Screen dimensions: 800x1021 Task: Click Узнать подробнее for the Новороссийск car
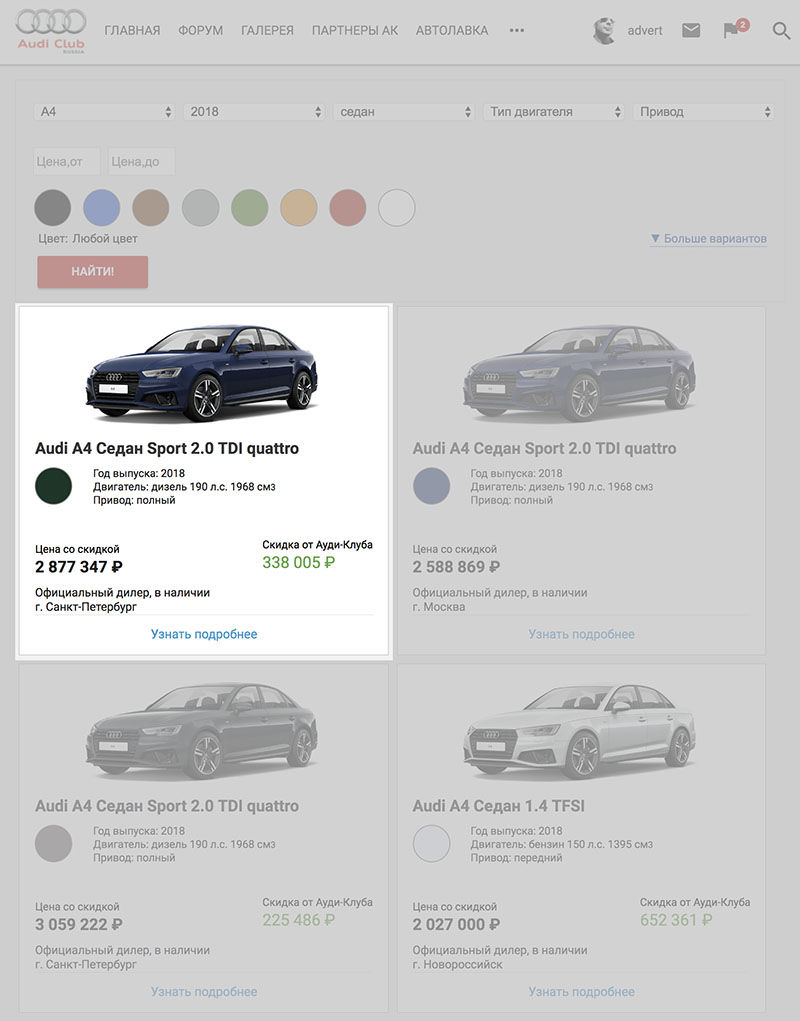click(x=581, y=992)
